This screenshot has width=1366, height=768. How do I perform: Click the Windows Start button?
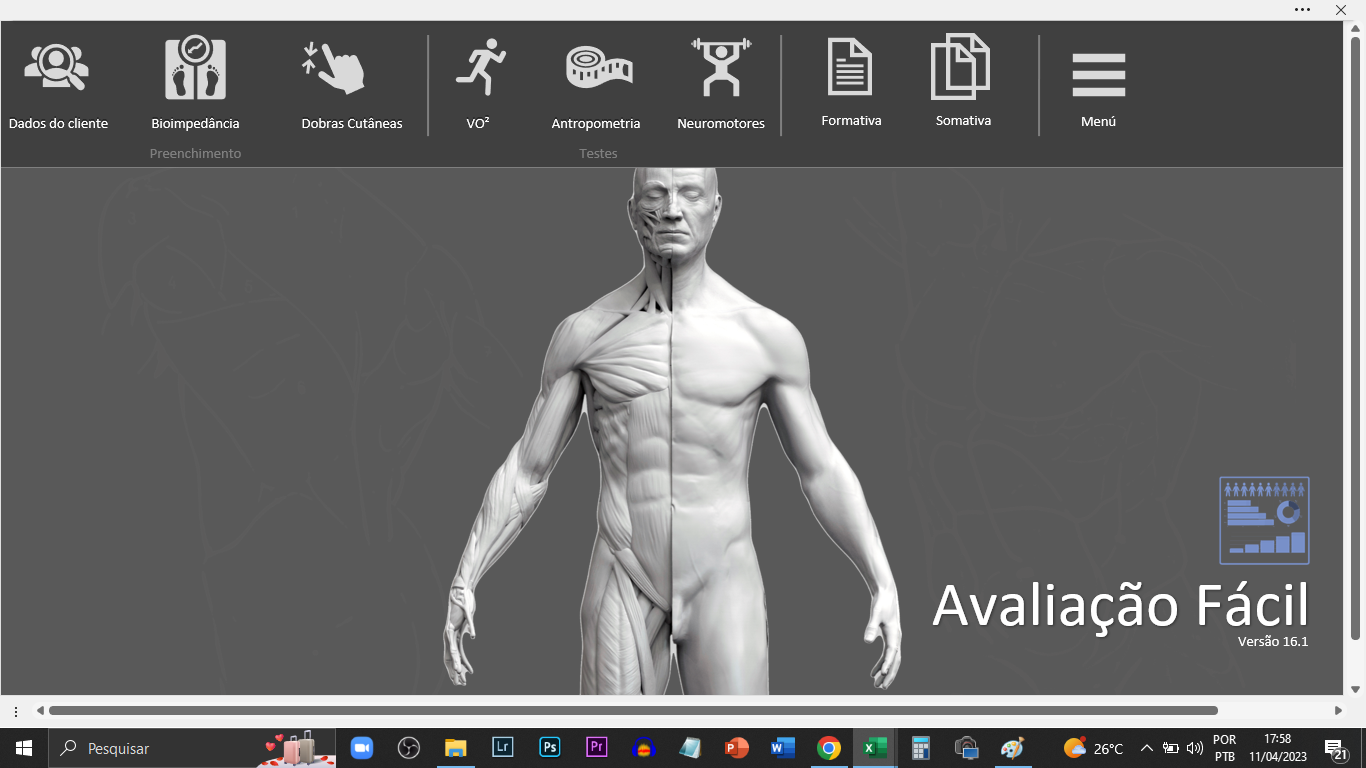point(23,748)
